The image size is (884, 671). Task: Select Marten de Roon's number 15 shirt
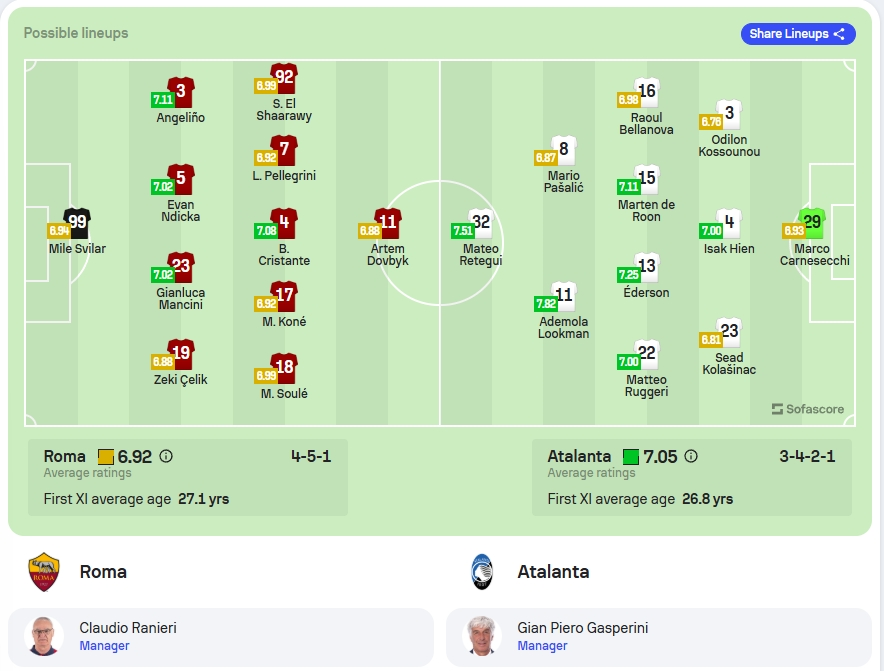coord(647,179)
